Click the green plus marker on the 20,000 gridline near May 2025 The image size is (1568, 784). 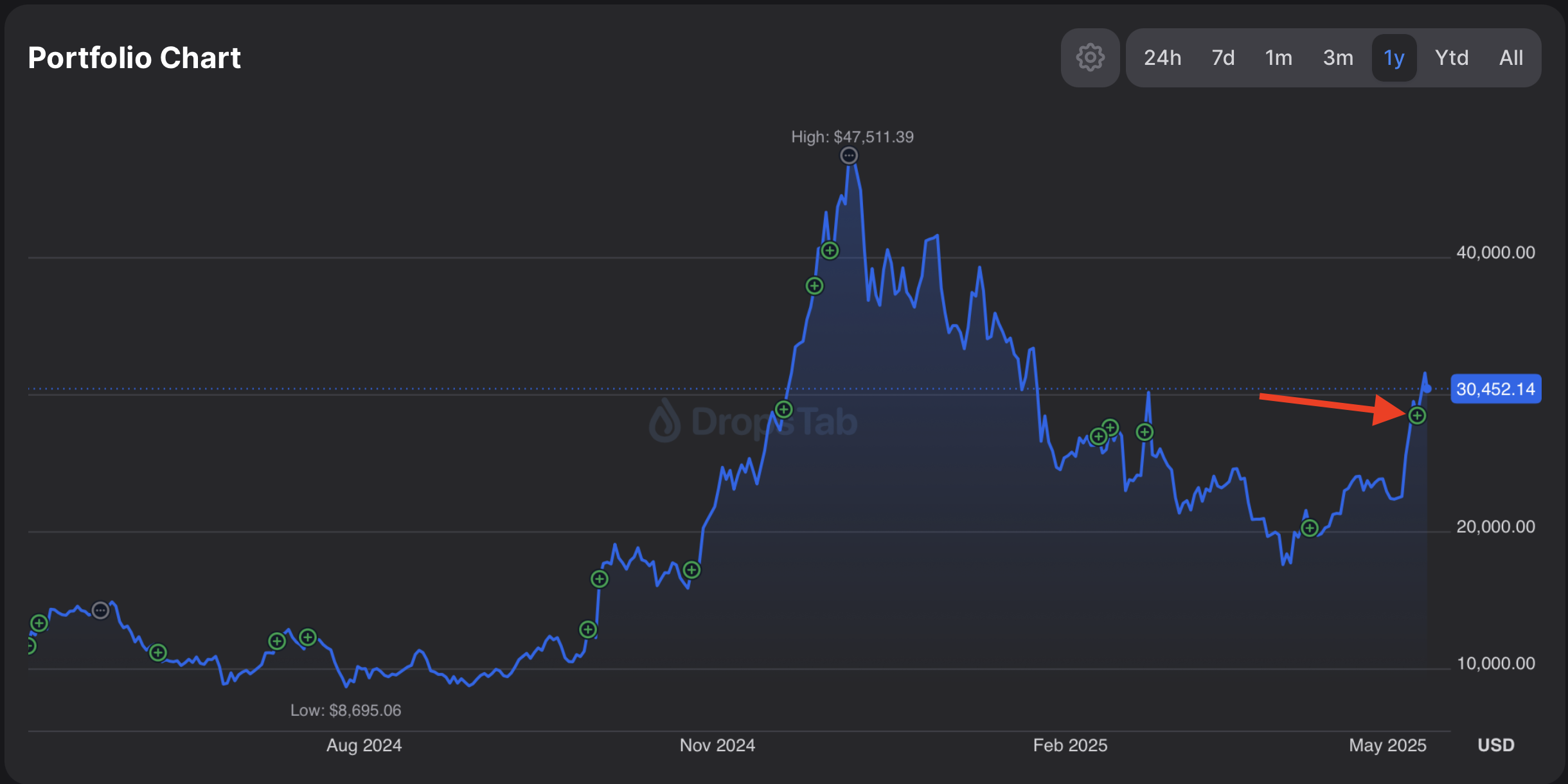click(1310, 528)
